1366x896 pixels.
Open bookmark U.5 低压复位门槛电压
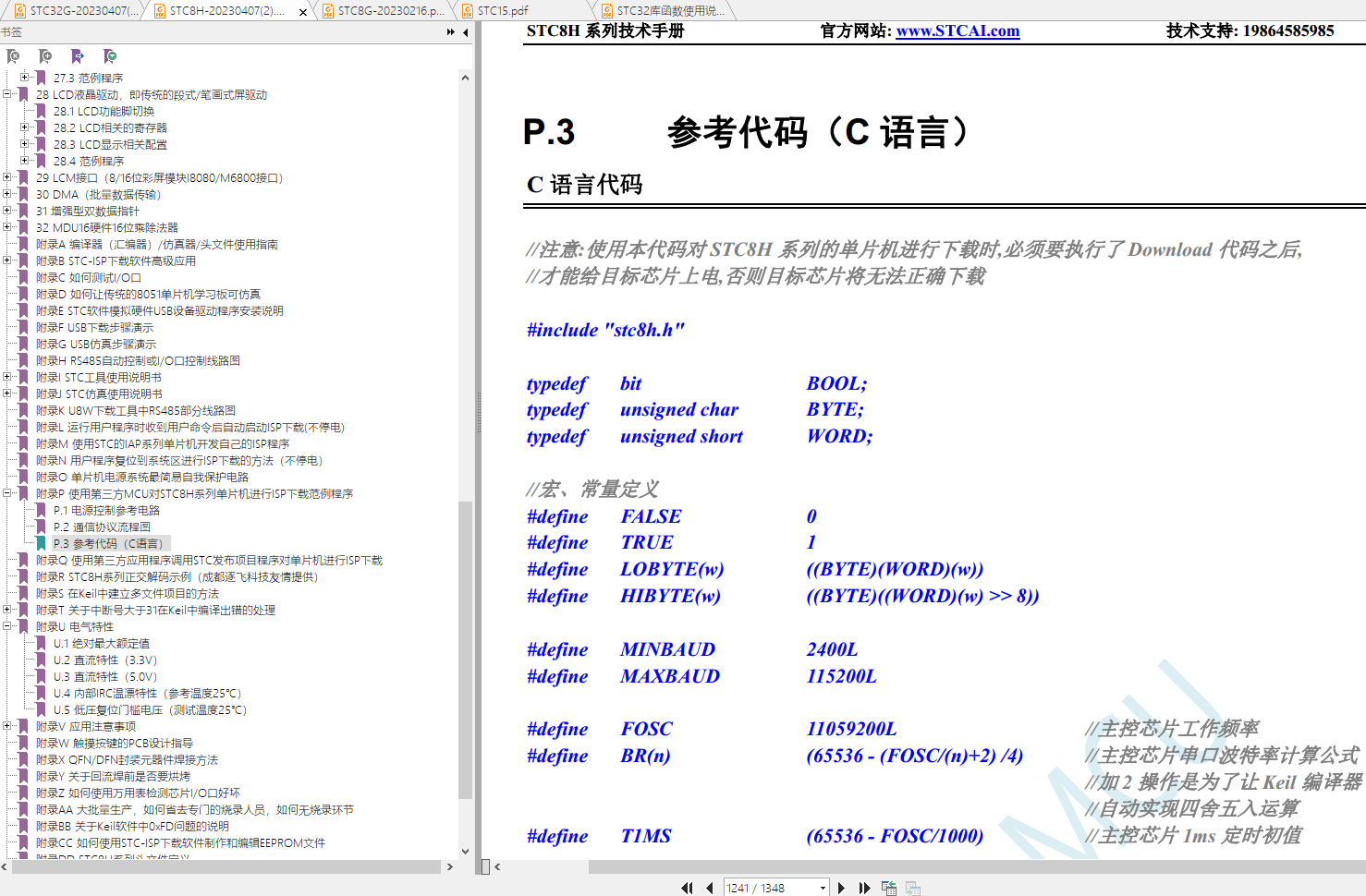tap(150, 709)
